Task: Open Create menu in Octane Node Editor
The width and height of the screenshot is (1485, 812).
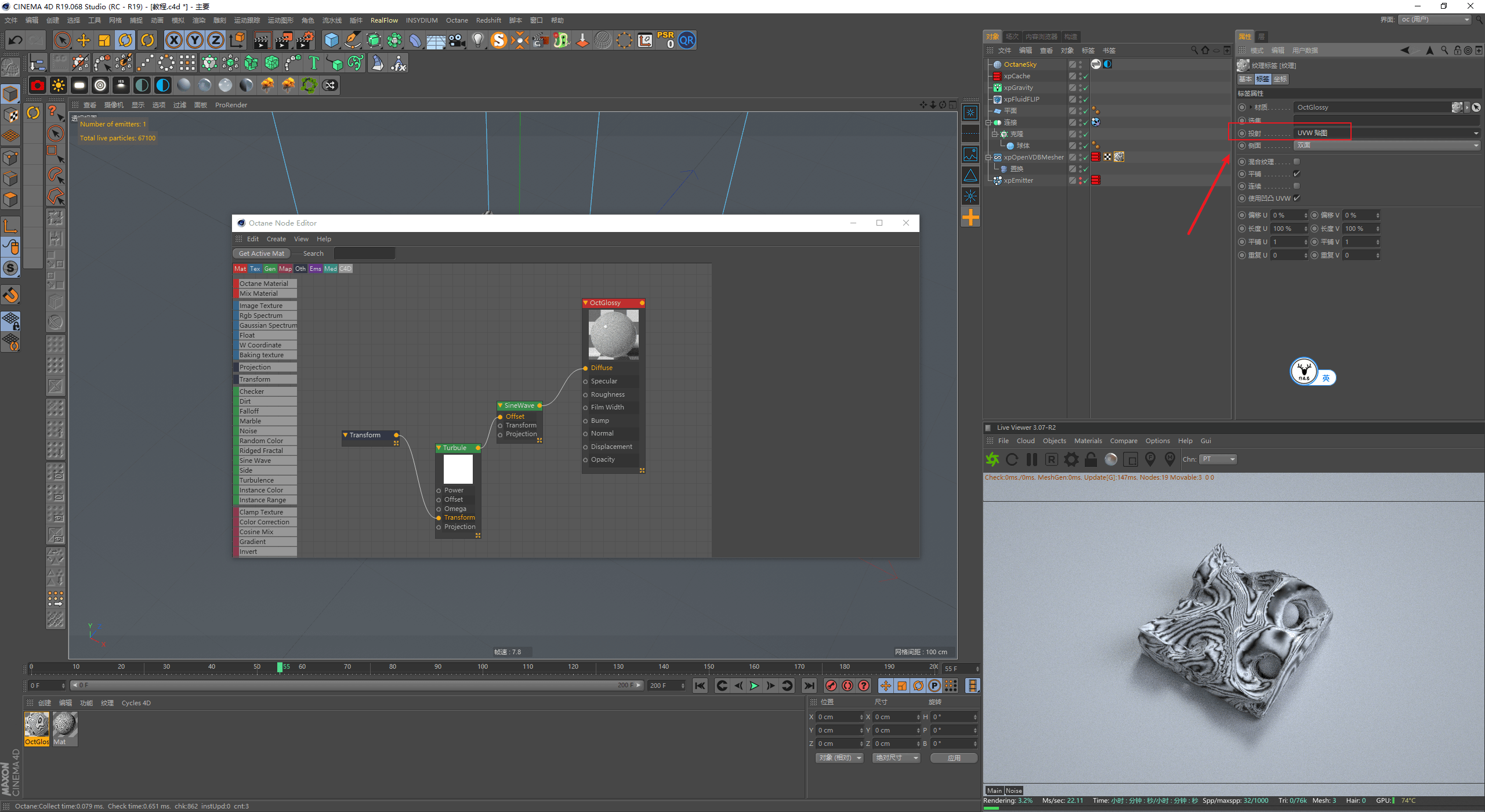Action: [x=276, y=239]
